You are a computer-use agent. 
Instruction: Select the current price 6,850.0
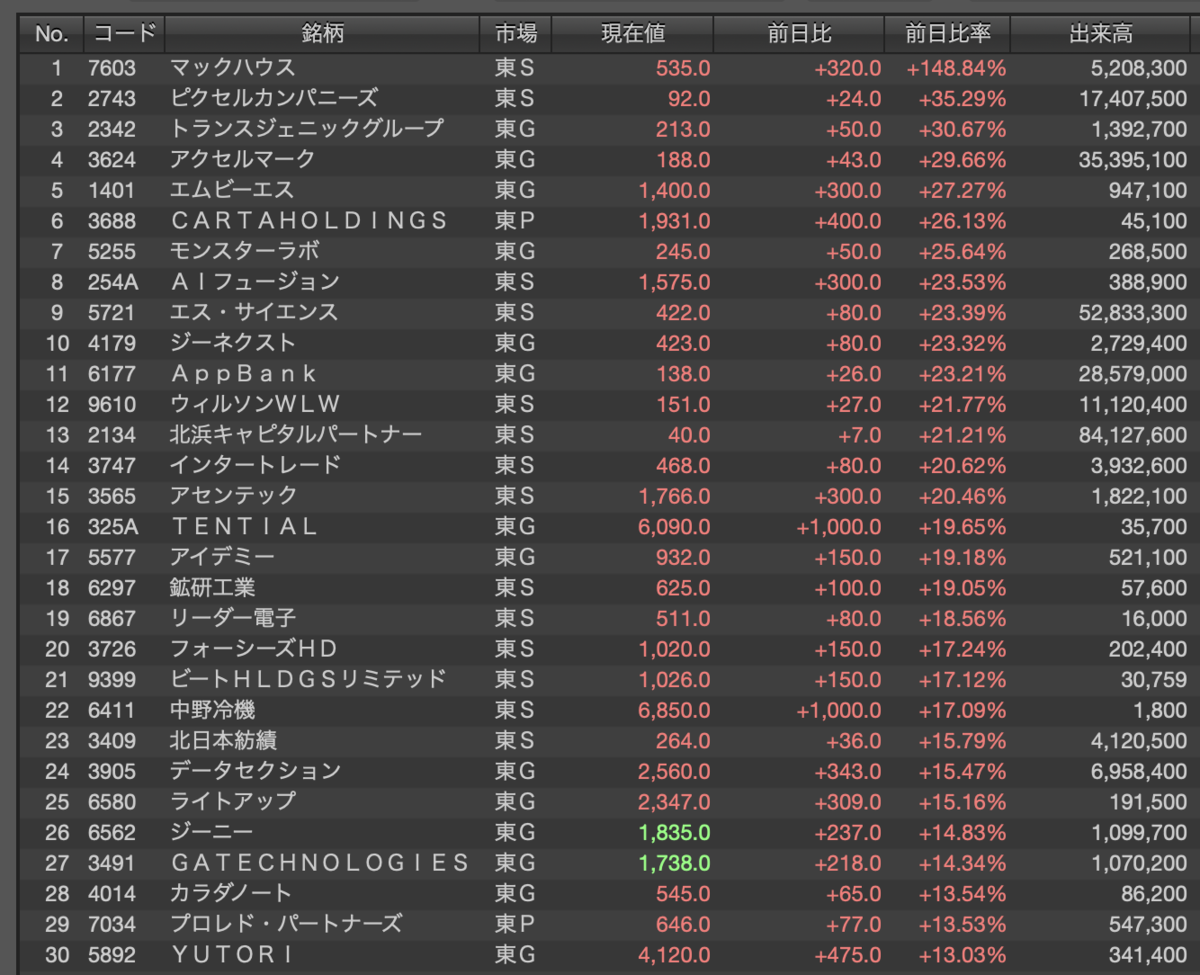coord(674,709)
